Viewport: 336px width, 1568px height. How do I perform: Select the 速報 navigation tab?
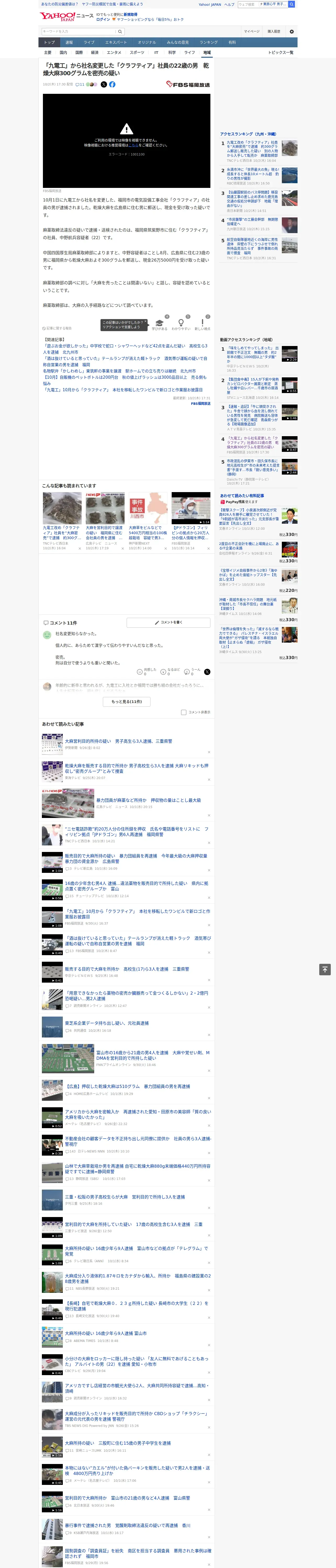69,43
